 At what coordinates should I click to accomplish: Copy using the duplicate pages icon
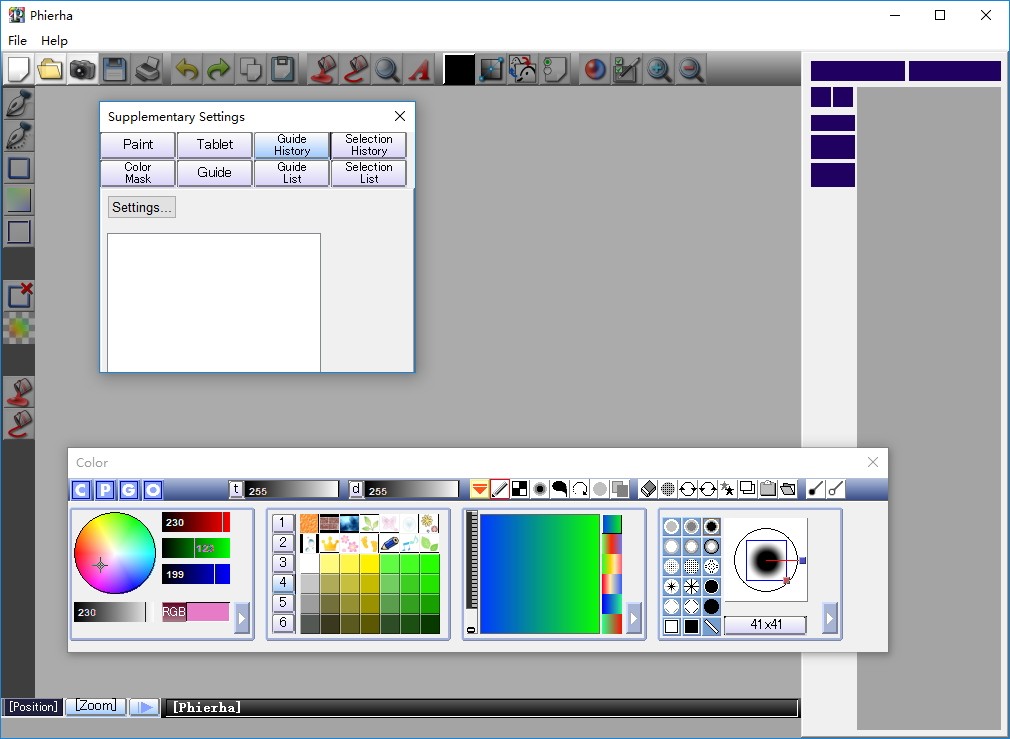[x=251, y=70]
